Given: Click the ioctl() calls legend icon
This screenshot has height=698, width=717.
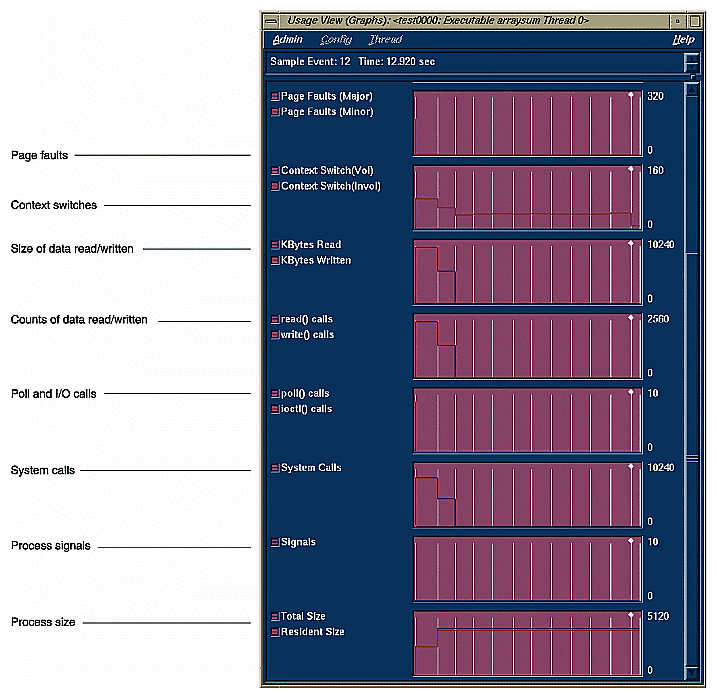Looking at the screenshot, I should point(275,409).
